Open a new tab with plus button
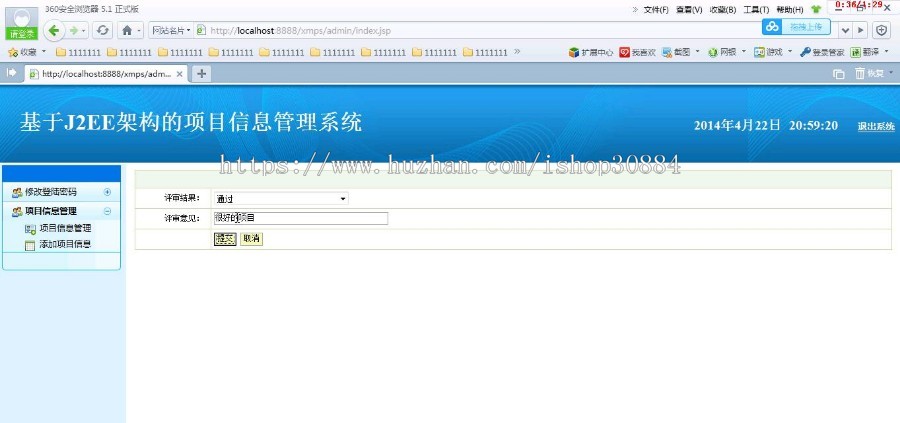The width and height of the screenshot is (900, 423). point(201,73)
